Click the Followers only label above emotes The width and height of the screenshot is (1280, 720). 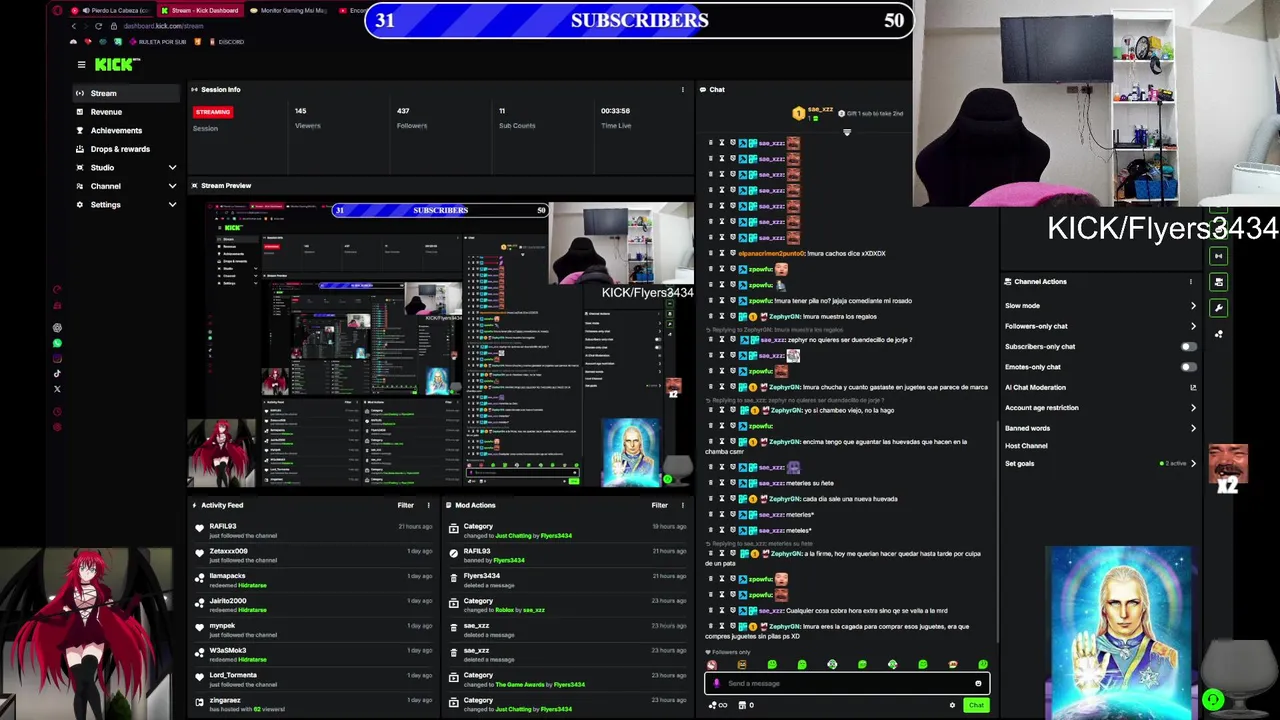point(731,652)
